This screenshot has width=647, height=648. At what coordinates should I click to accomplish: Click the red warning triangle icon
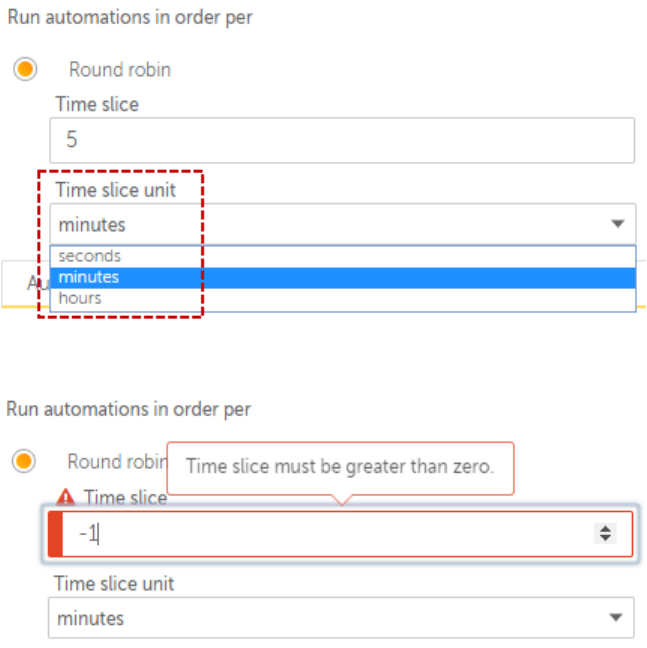click(66, 496)
